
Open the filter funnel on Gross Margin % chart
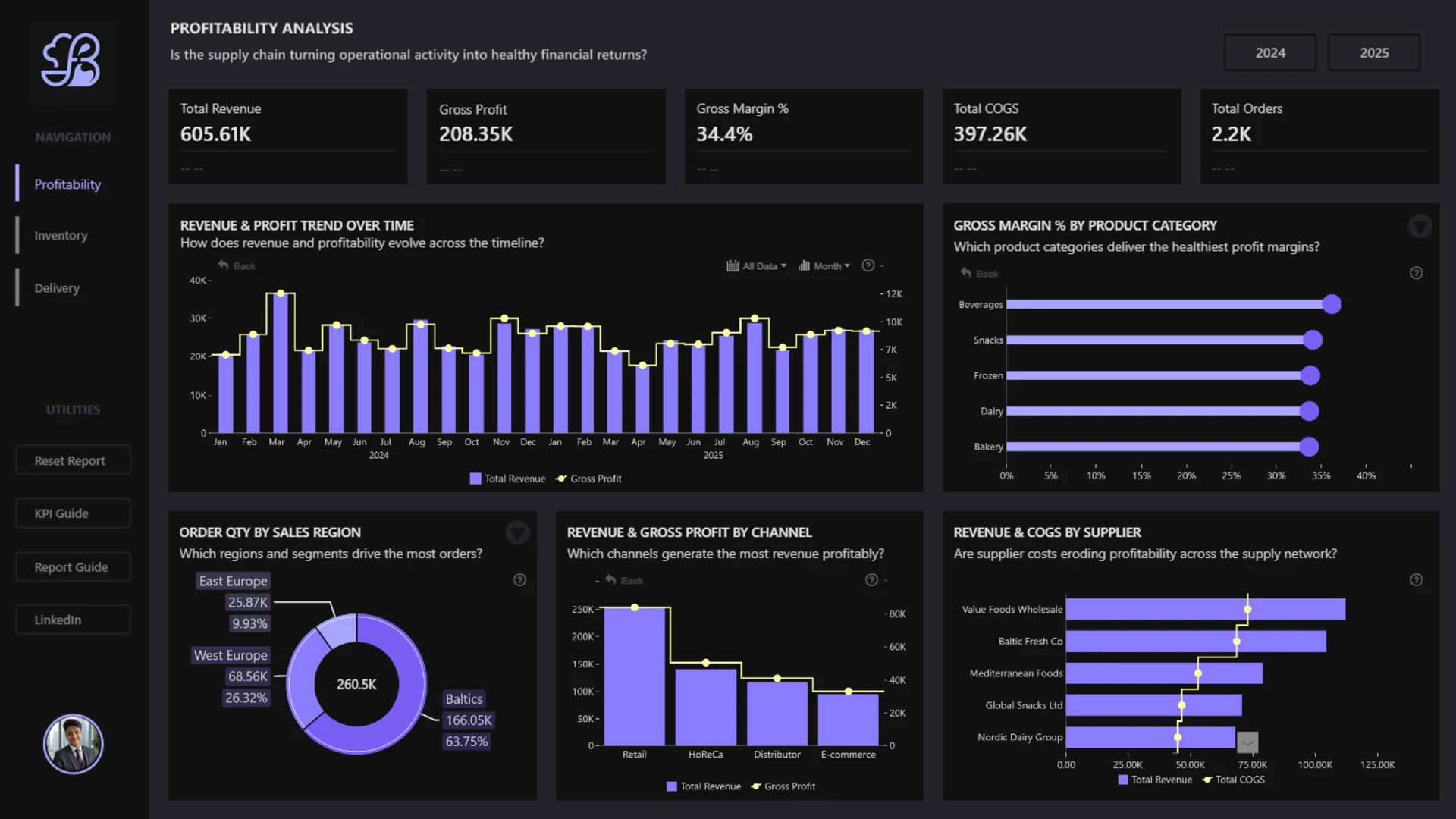tap(1420, 226)
